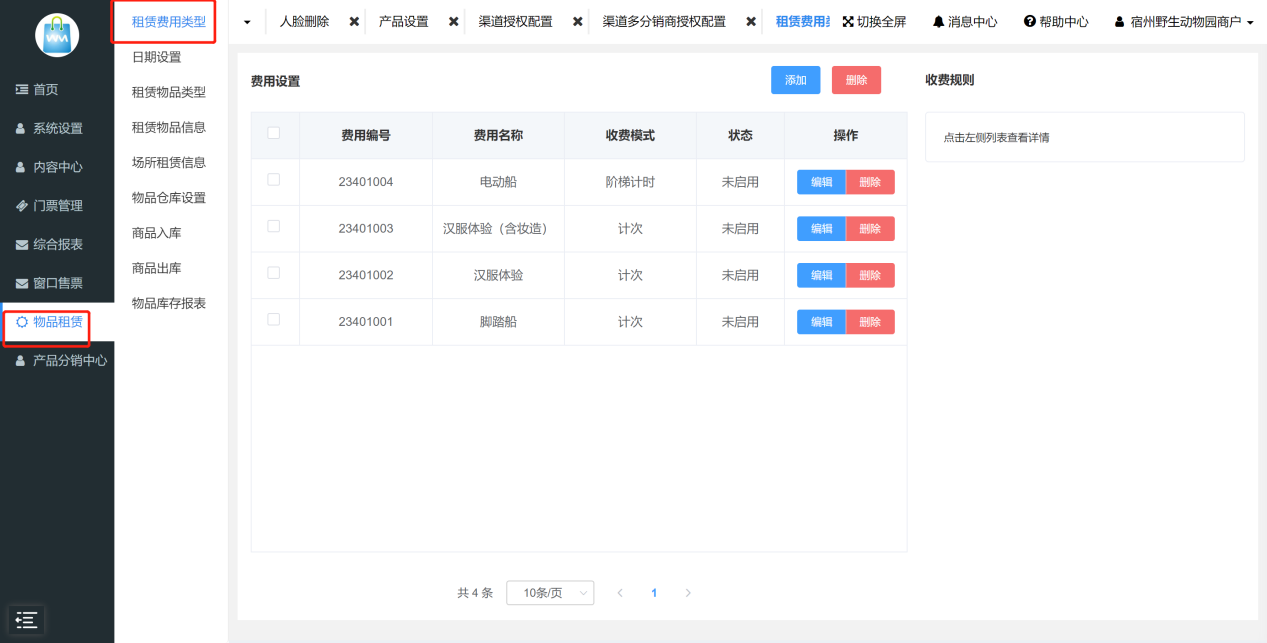Click 编辑 button for 汉服体验（含妆造）

(x=821, y=229)
